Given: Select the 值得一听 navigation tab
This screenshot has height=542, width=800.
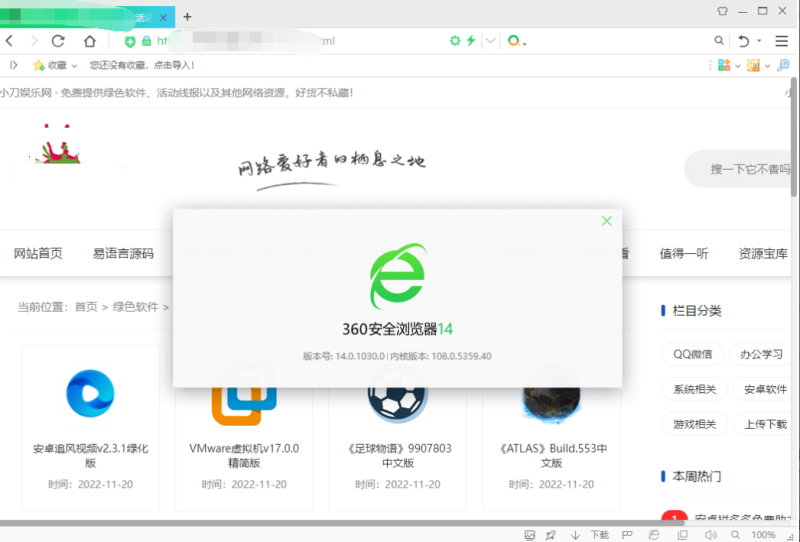Looking at the screenshot, I should [x=684, y=254].
